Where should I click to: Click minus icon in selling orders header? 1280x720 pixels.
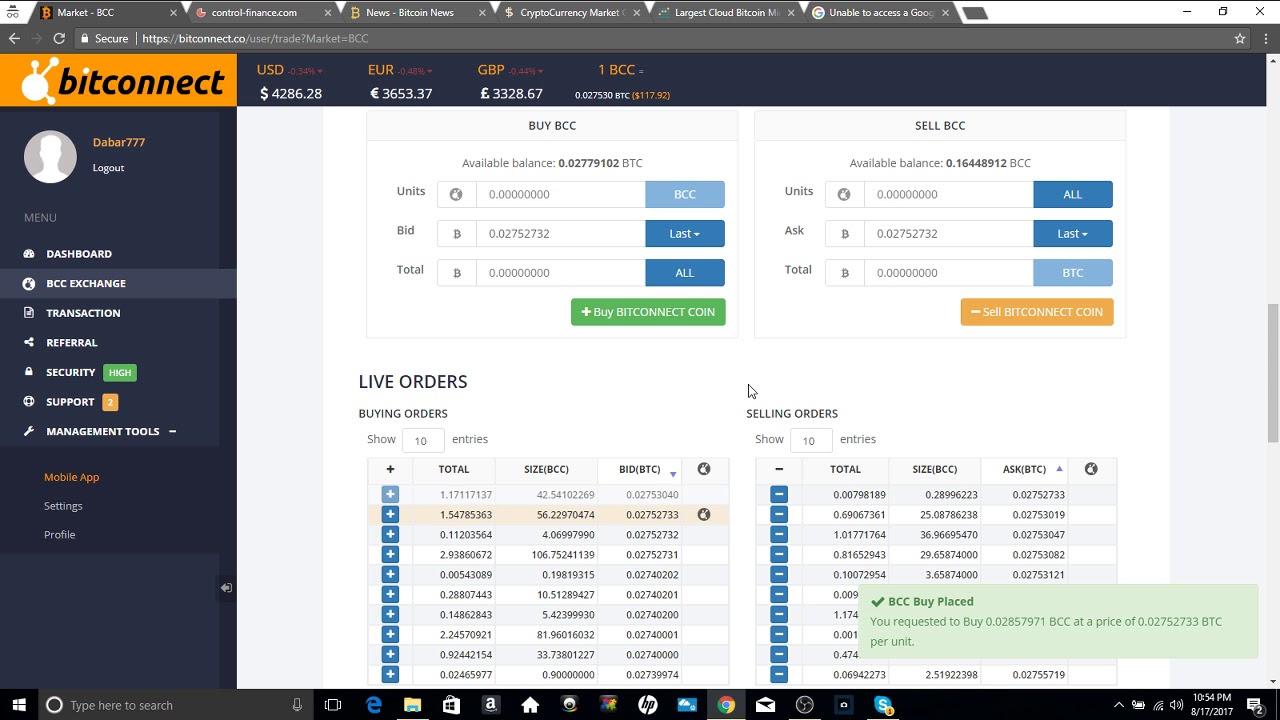point(779,469)
